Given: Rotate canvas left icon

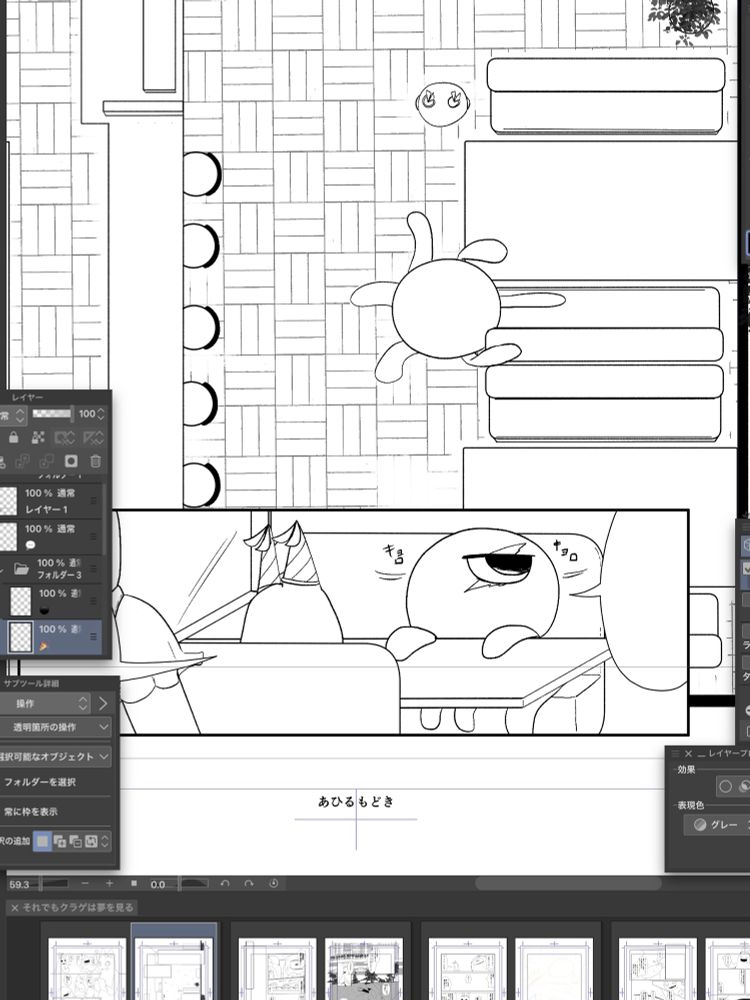Looking at the screenshot, I should pos(224,883).
